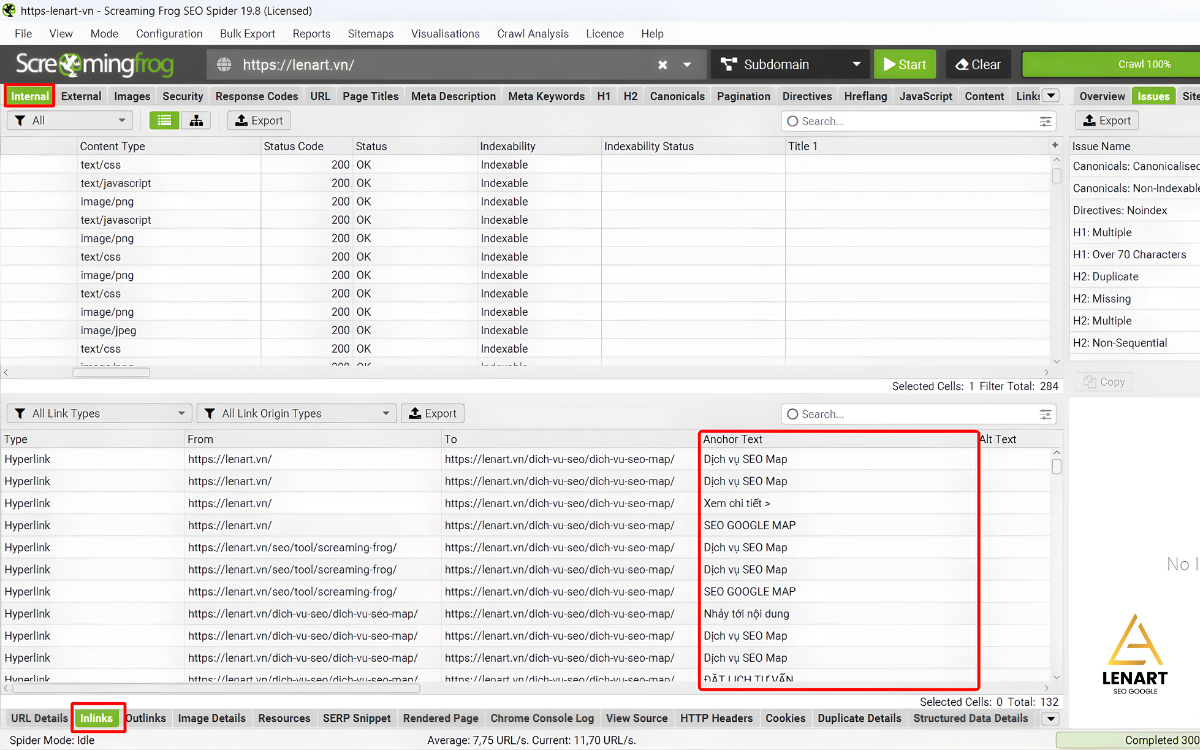Viewport: 1200px width, 750px height.
Task: Switch to tree view icon
Action: [195, 121]
